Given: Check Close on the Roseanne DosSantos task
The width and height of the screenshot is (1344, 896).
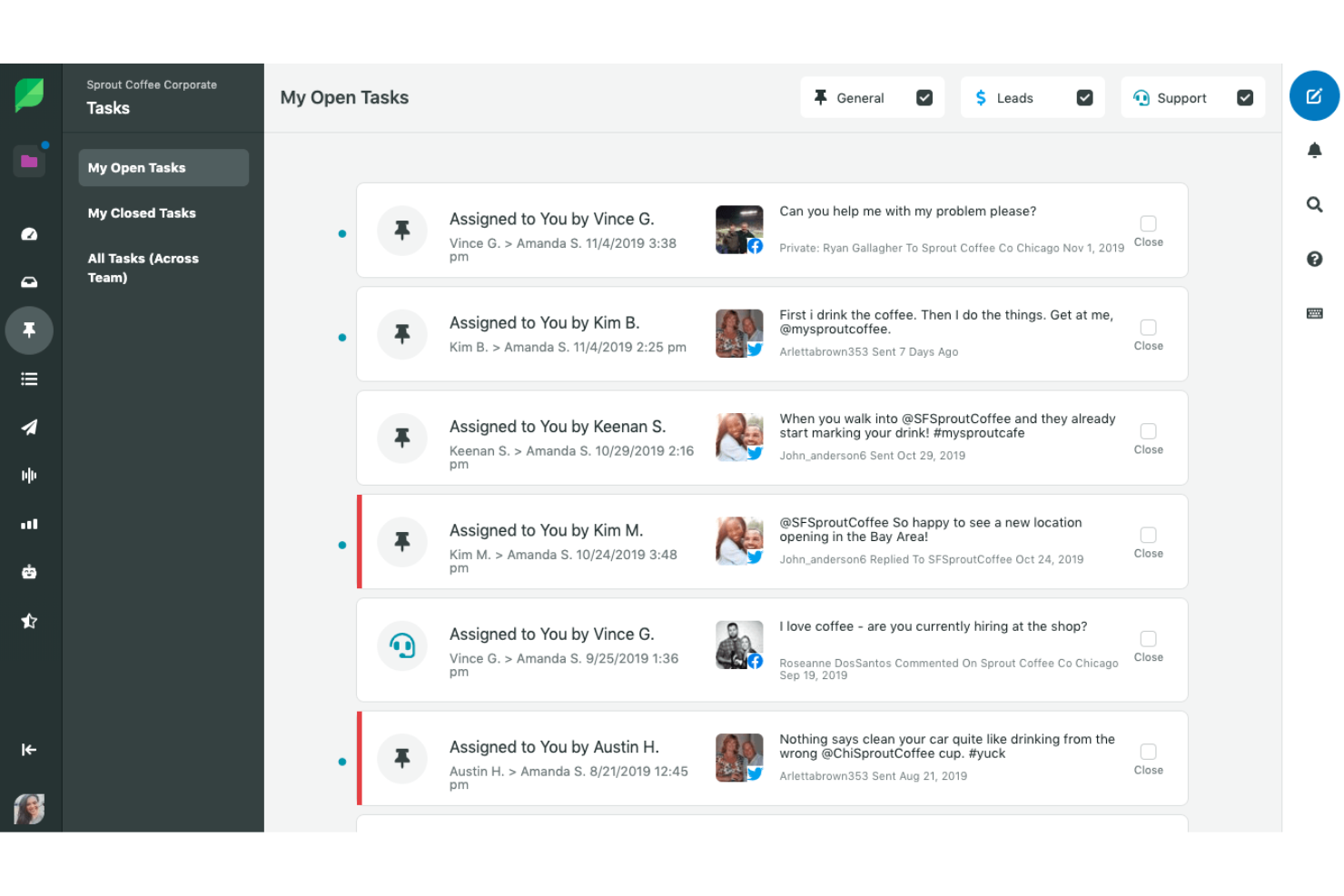Looking at the screenshot, I should tap(1148, 639).
